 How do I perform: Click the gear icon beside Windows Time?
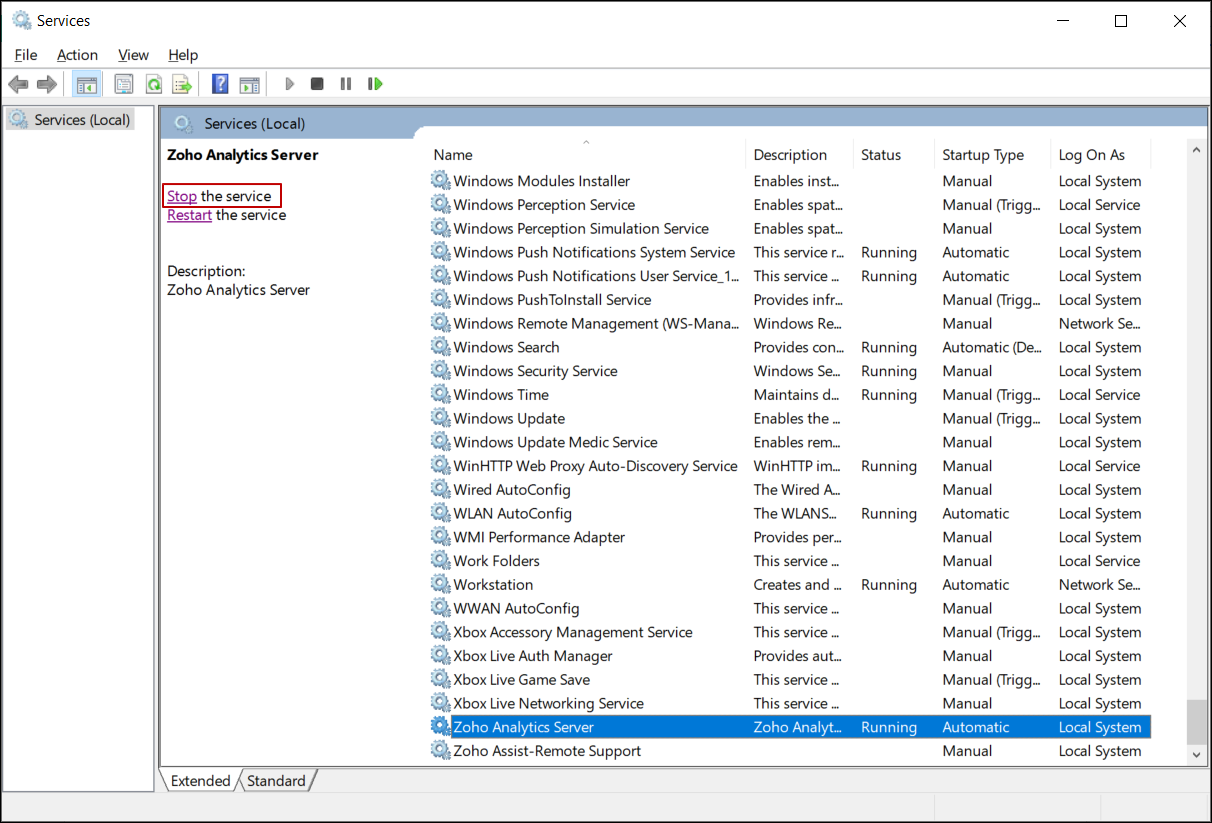point(440,395)
